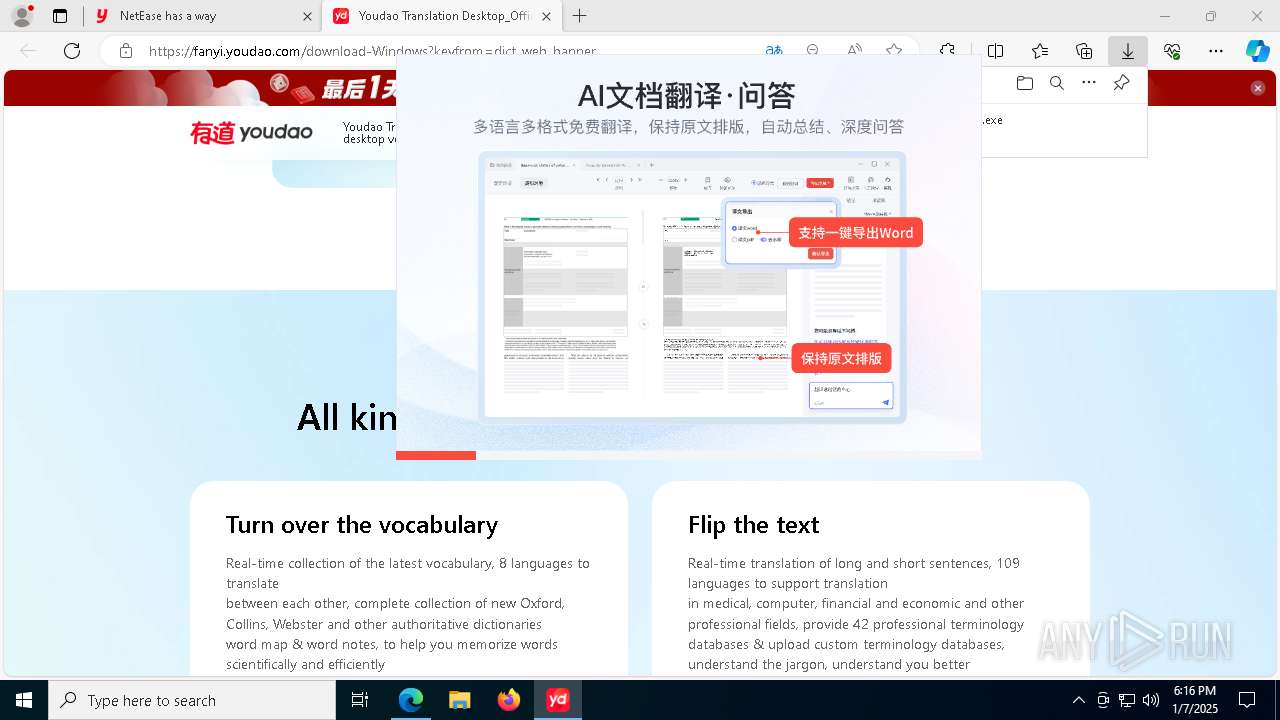
Task: Click the 支持一键导出Word label
Action: click(855, 233)
